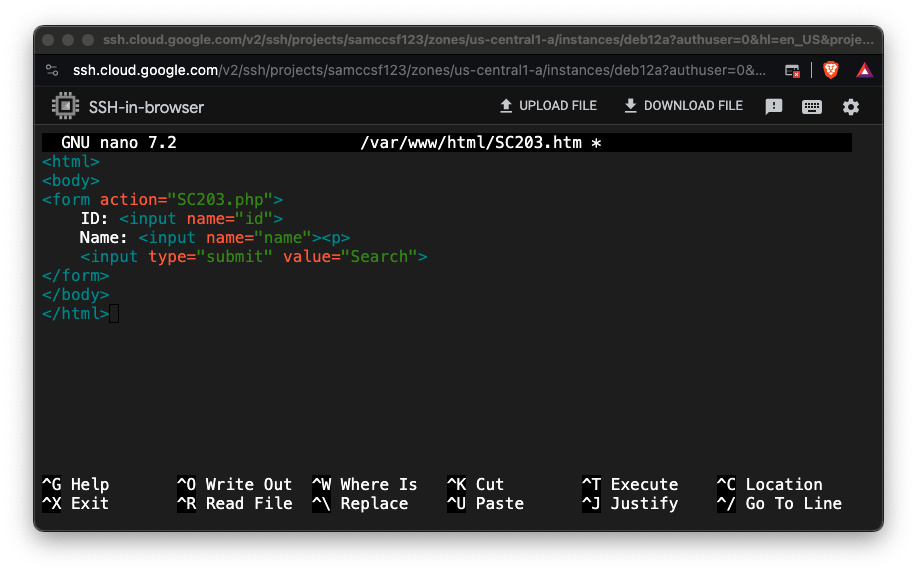917x573 pixels.
Task: Click the ^\ Replace shortcut
Action: (x=360, y=503)
